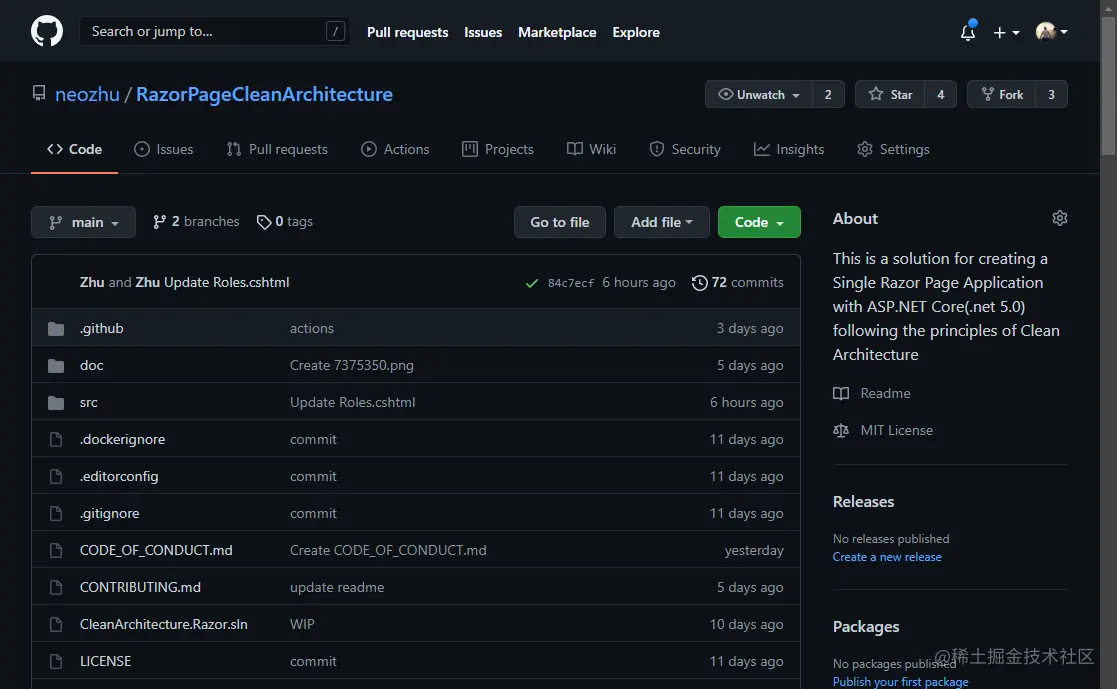The height and width of the screenshot is (689, 1117).
Task: Click the doc folder icon
Action: coord(56,366)
